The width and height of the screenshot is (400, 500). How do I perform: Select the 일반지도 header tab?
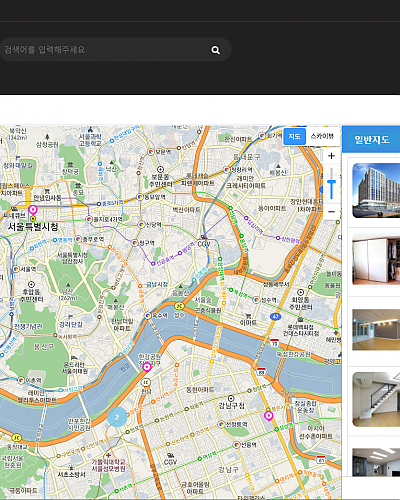[x=372, y=139]
